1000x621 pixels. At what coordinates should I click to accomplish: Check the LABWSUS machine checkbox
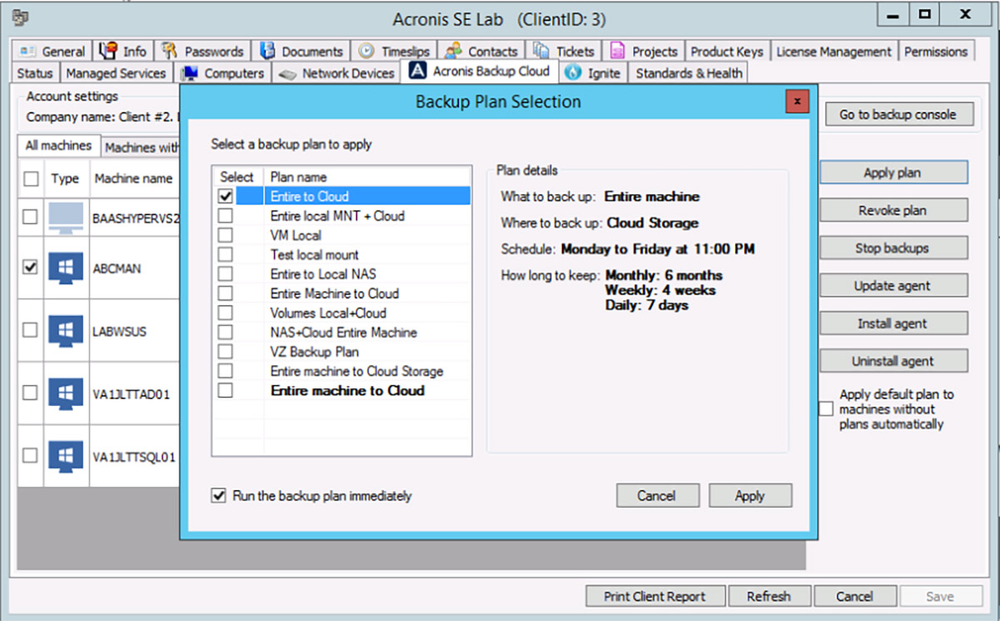coord(30,330)
